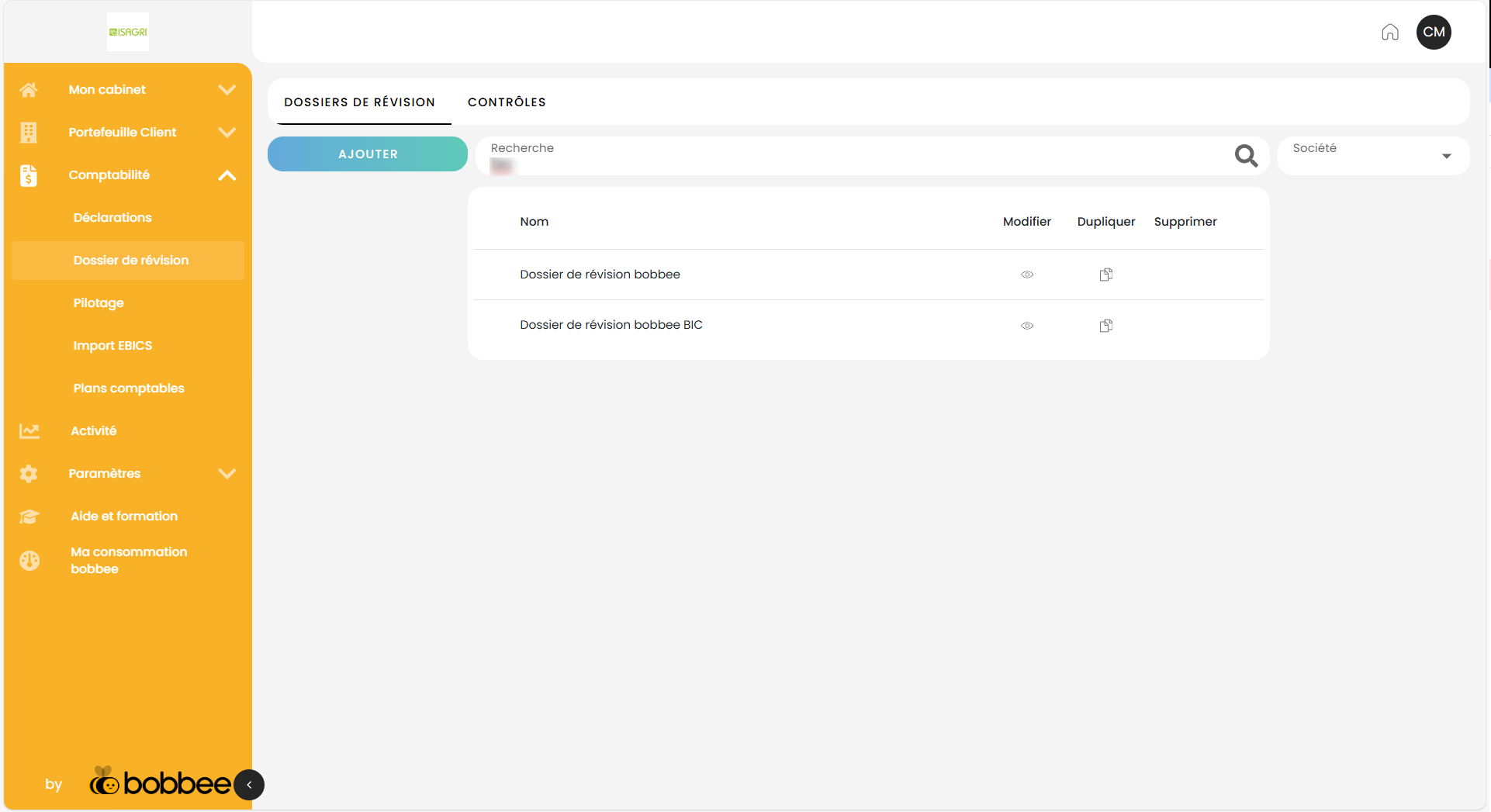View Dossier de révision bobbee with eye icon
Screen dimensions: 1491x812
[x=1027, y=275]
